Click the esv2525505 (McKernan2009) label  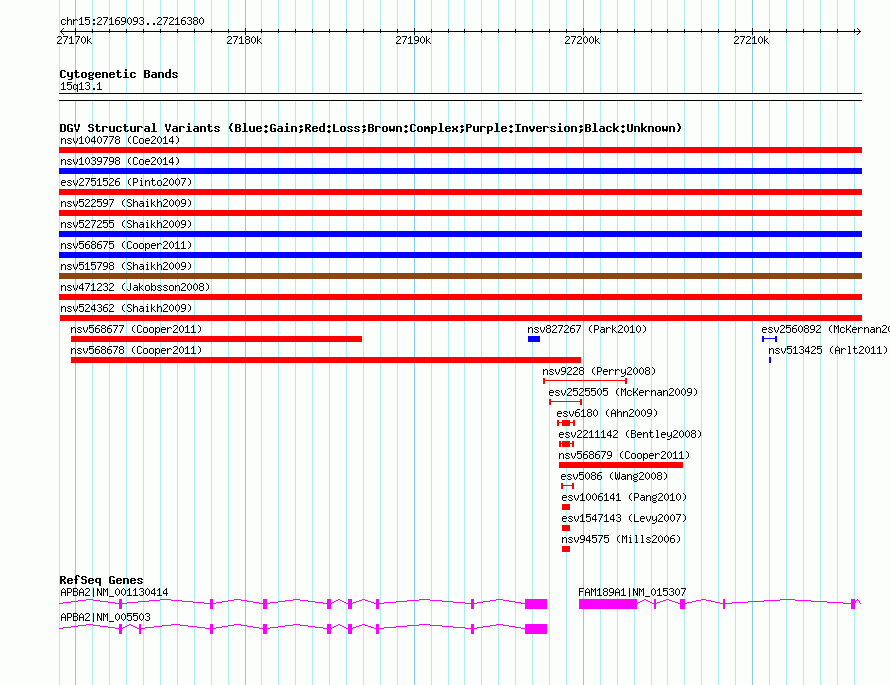[623, 392]
